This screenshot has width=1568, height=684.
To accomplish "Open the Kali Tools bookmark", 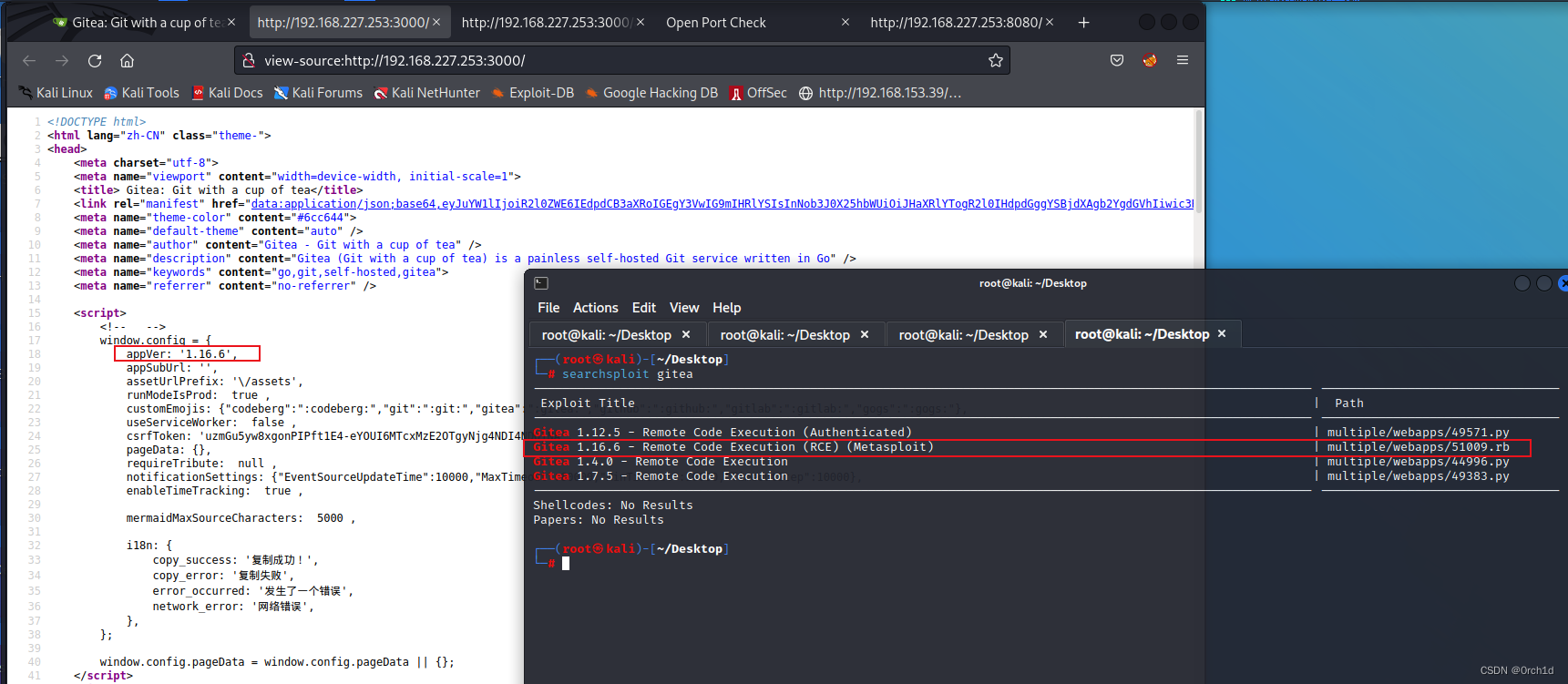I will [x=141, y=93].
